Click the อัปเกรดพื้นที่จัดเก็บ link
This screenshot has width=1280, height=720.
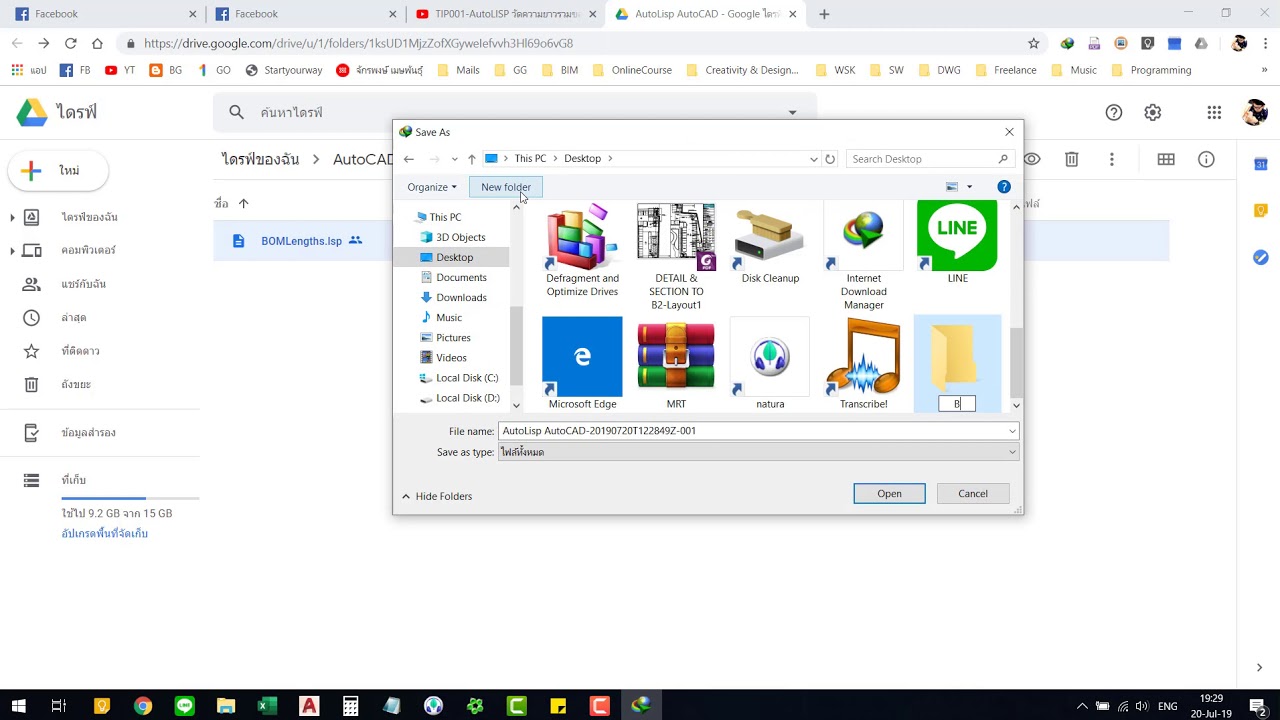105,534
